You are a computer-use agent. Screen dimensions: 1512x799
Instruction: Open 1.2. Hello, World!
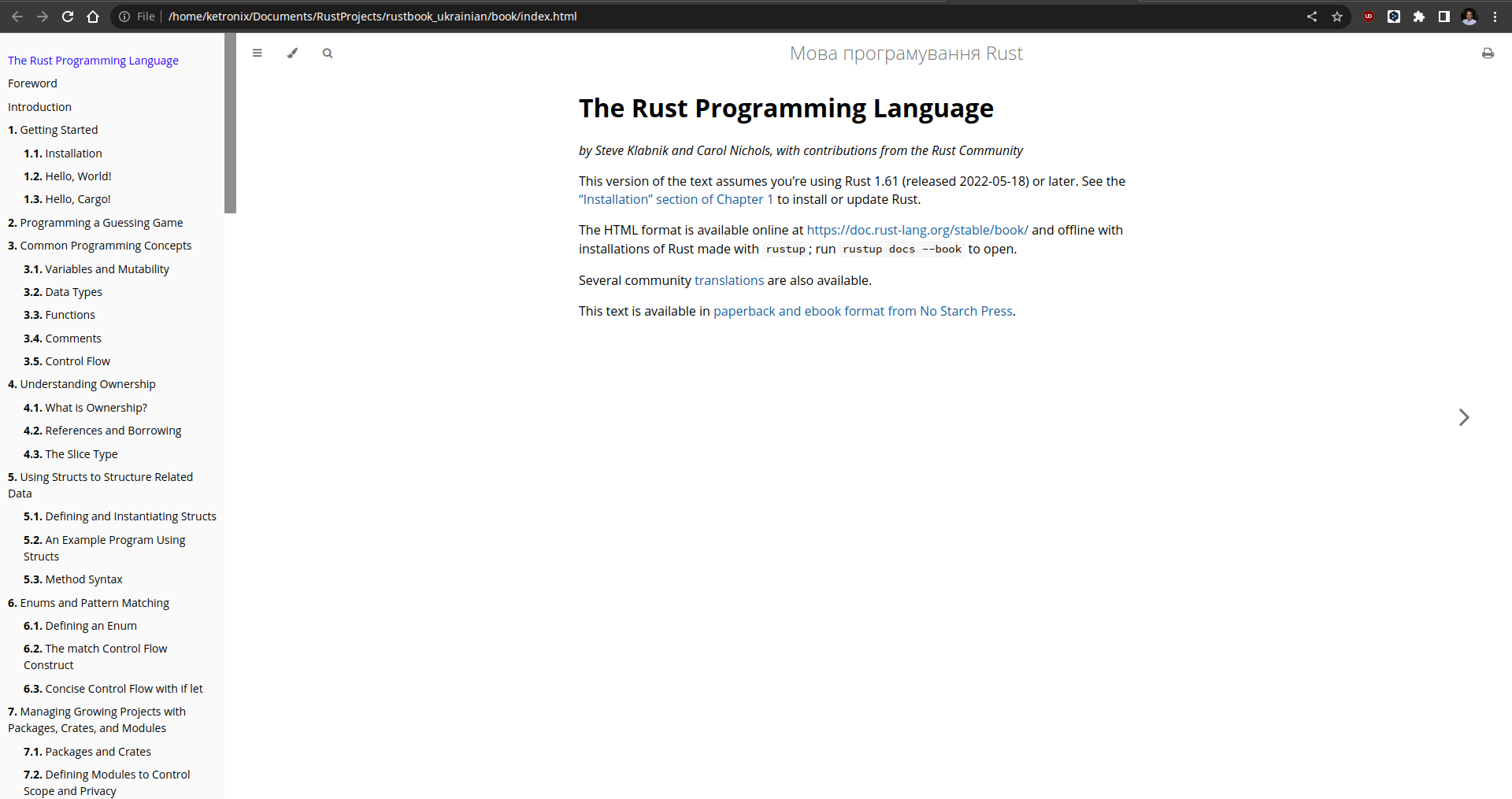pos(68,176)
